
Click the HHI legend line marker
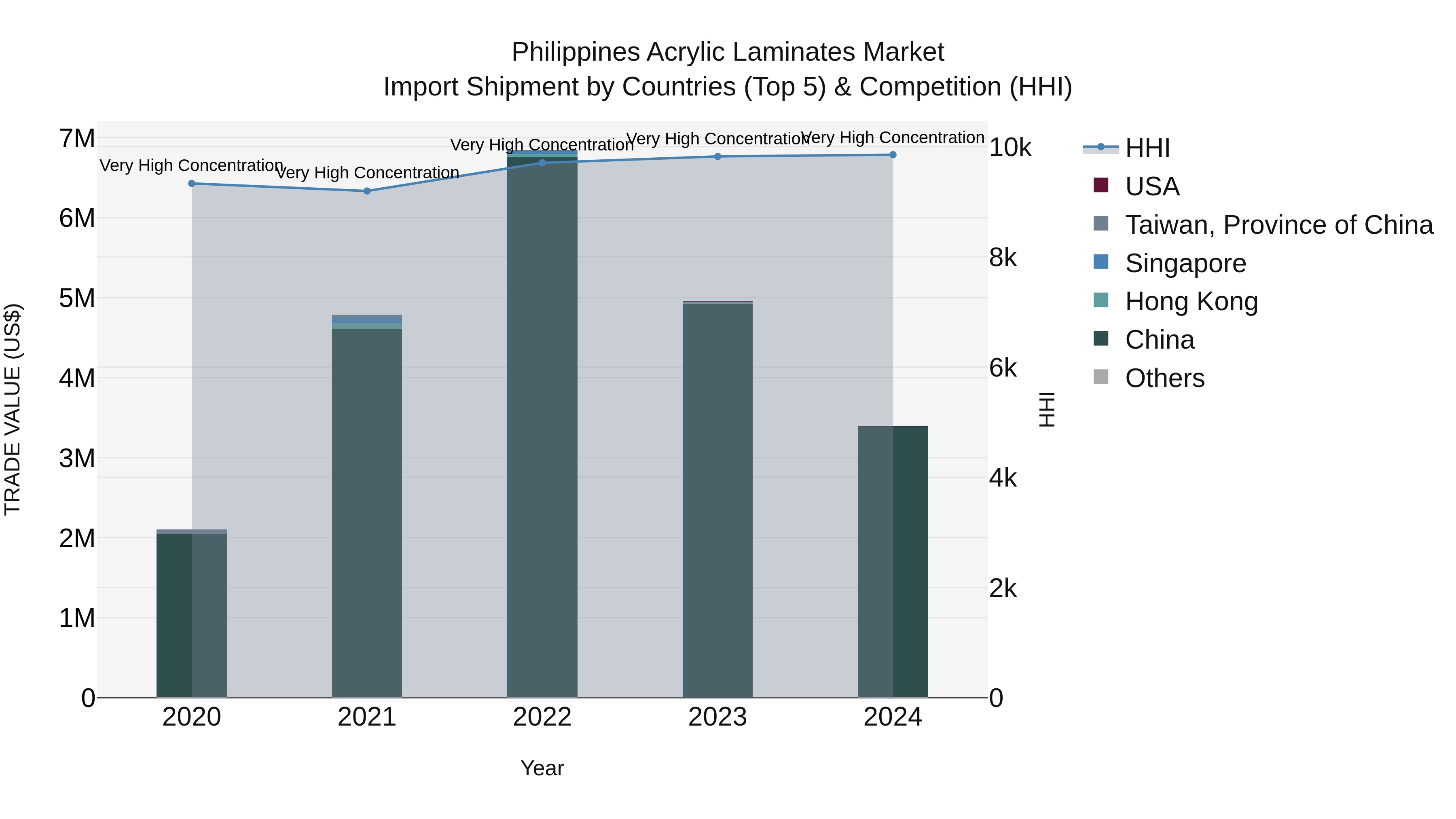tap(1100, 148)
